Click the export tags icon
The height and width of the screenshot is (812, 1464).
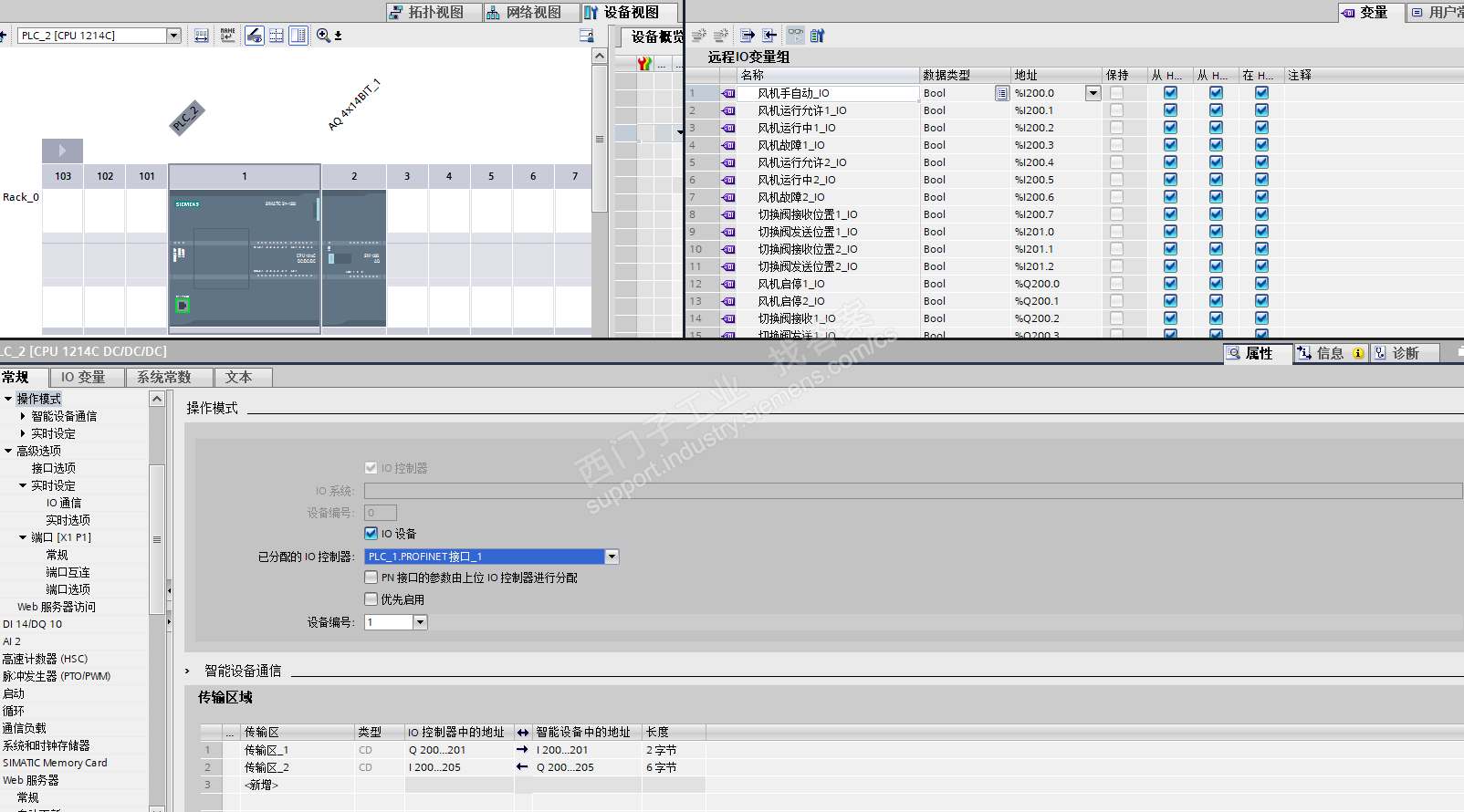[748, 36]
